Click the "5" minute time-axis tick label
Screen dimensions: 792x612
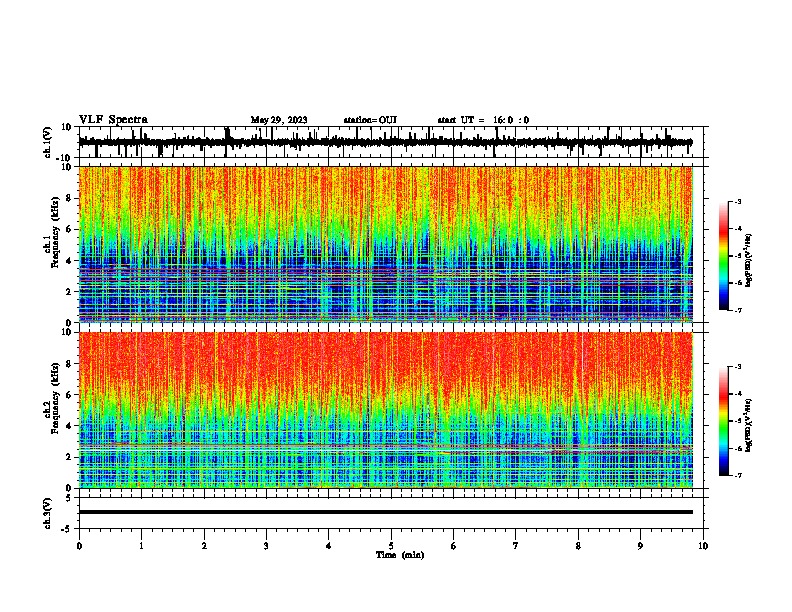point(391,546)
